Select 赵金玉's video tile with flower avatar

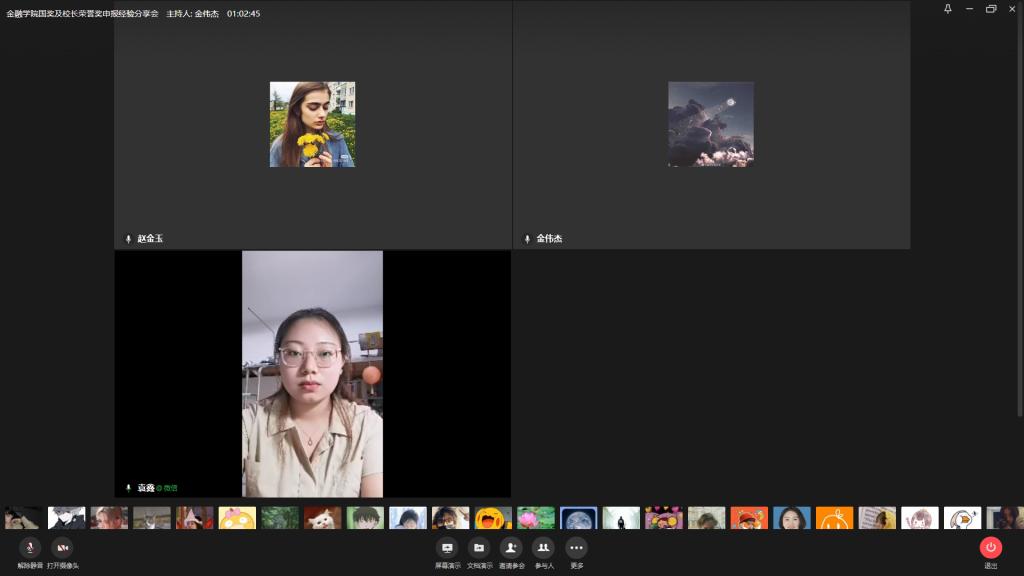pyautogui.click(x=312, y=124)
